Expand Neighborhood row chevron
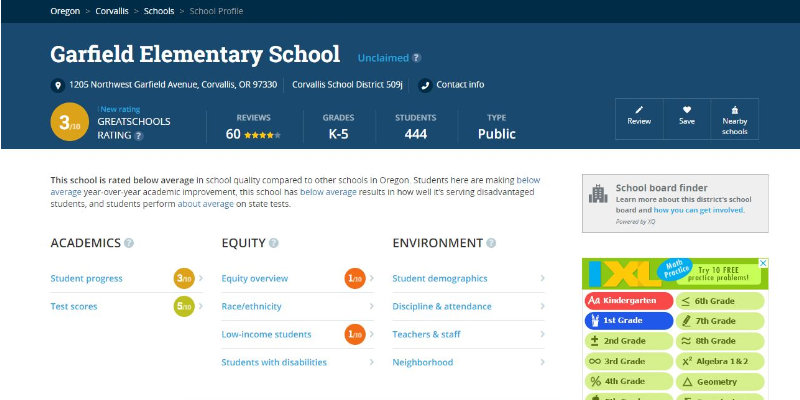800x400 pixels. [x=542, y=363]
